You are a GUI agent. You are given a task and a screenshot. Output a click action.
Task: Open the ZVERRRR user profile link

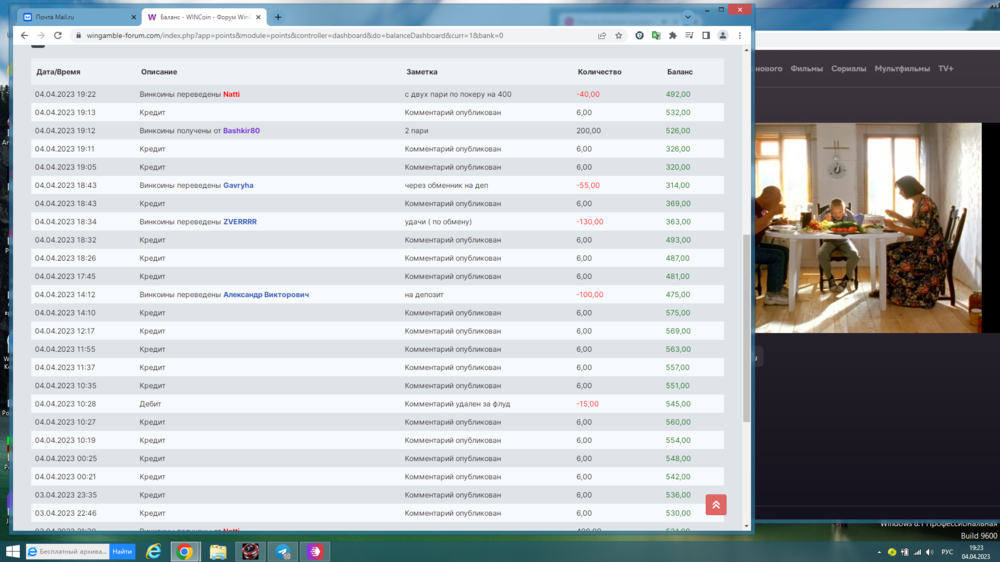pyautogui.click(x=240, y=222)
